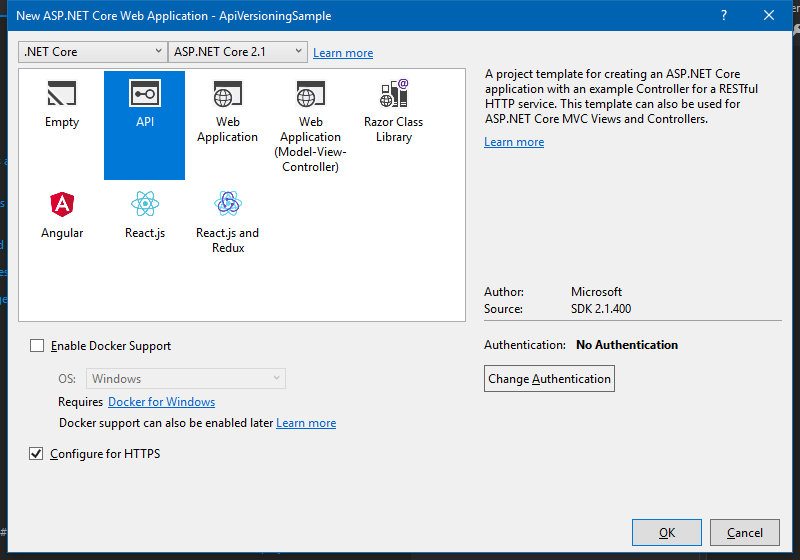
Task: Pick the React.js and Redux template
Action: 227,205
